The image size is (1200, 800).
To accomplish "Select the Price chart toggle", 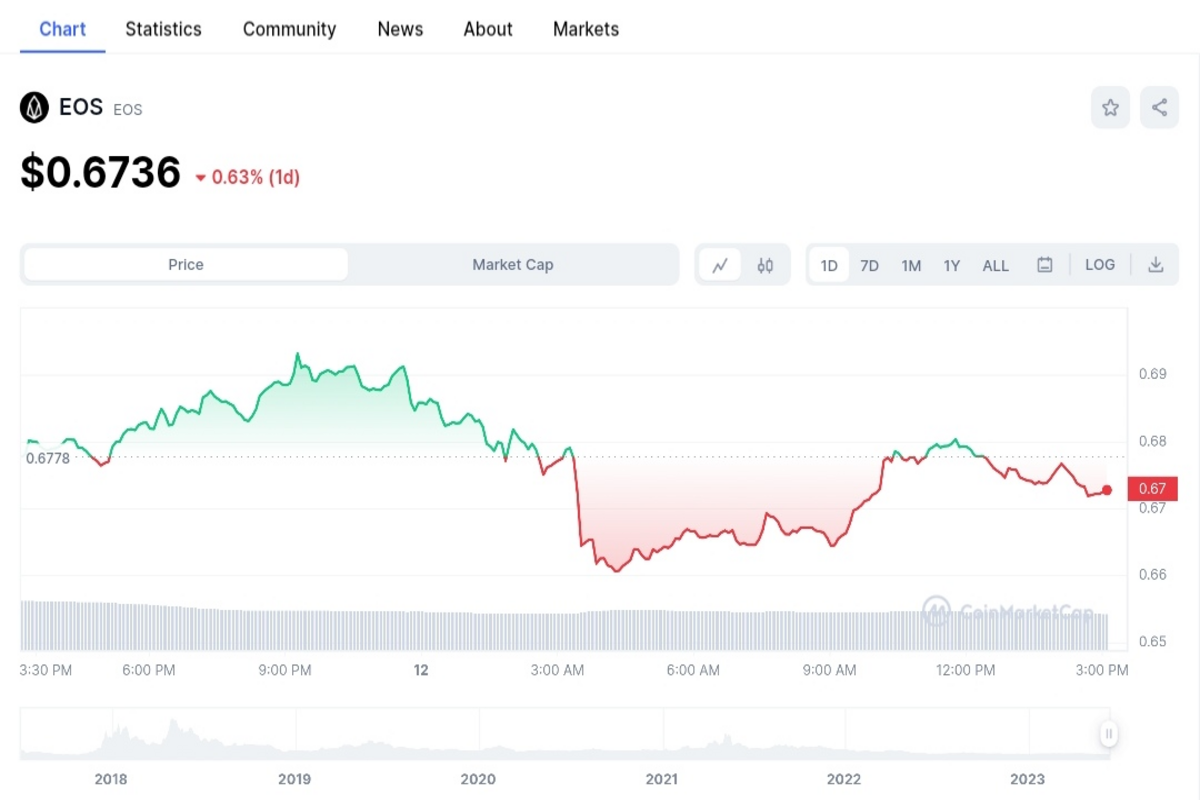I will click(186, 265).
